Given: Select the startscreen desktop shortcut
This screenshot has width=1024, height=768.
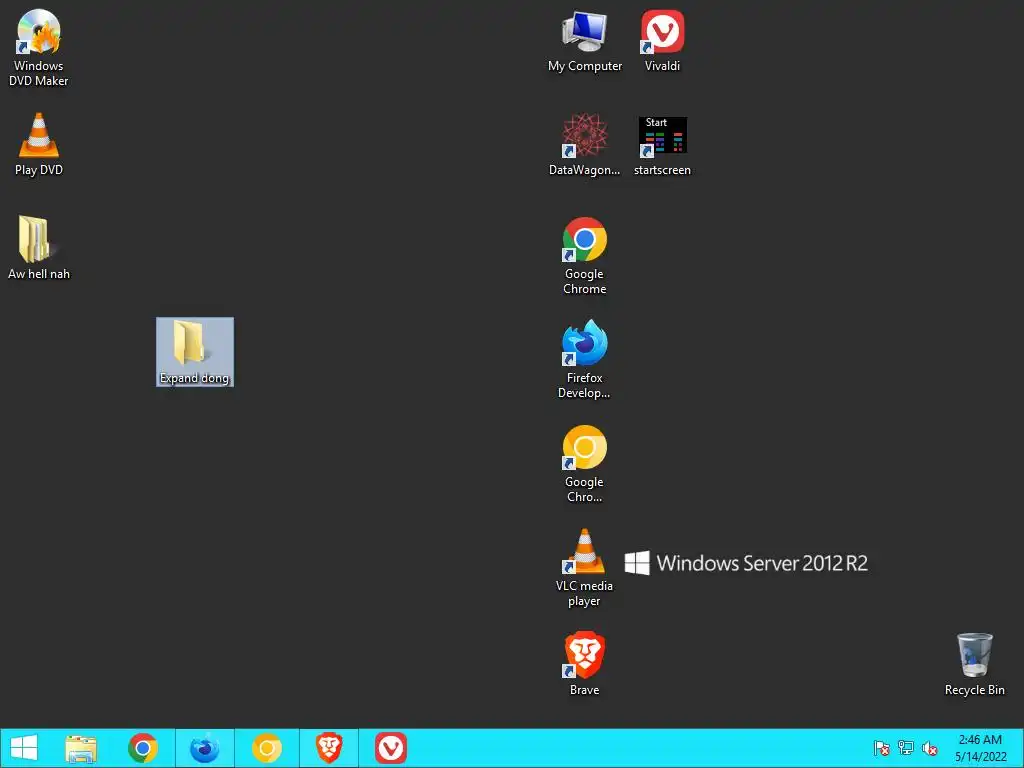Looking at the screenshot, I should tap(662, 144).
